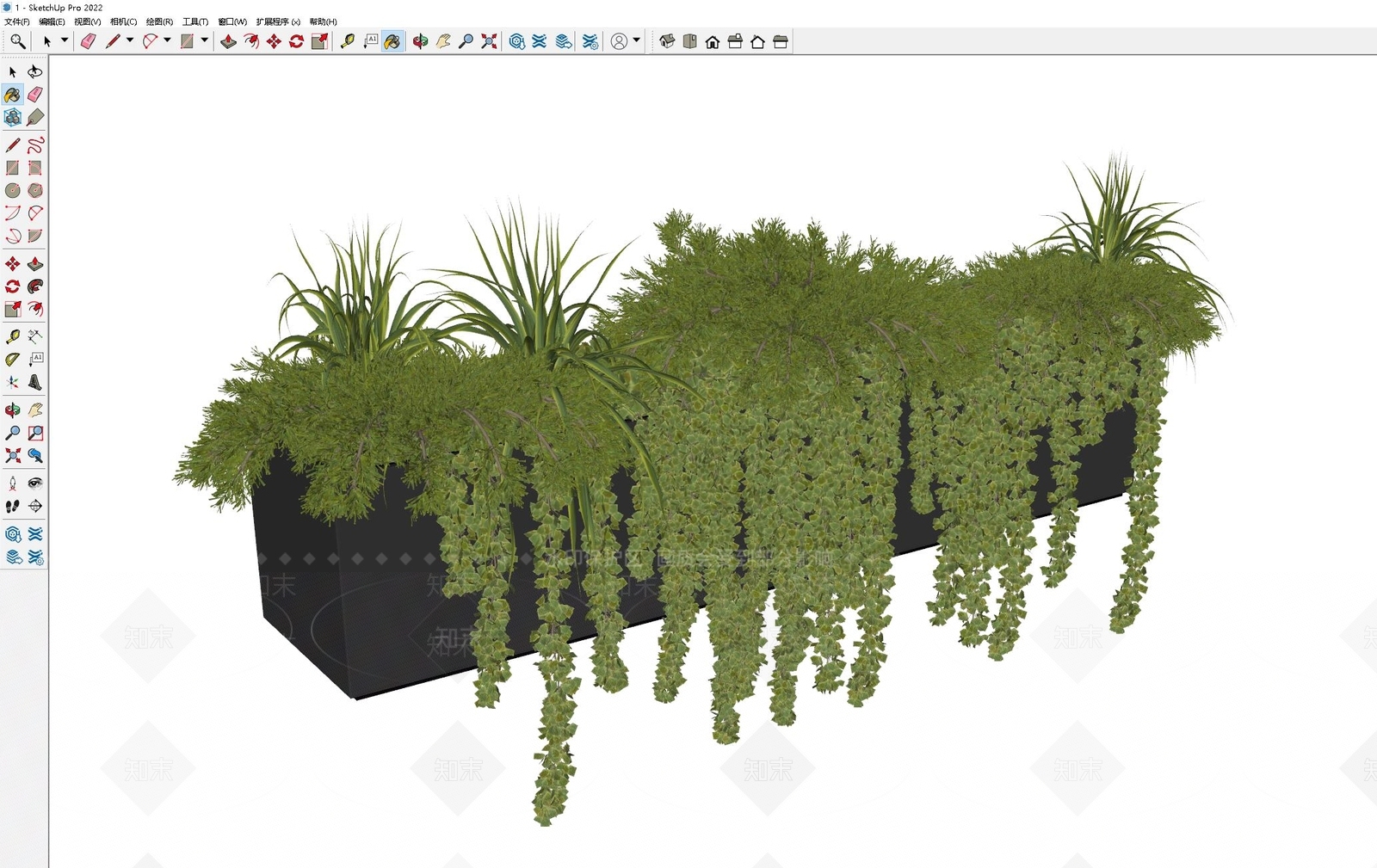Open the Line tool dropdown arrow

pos(130,40)
